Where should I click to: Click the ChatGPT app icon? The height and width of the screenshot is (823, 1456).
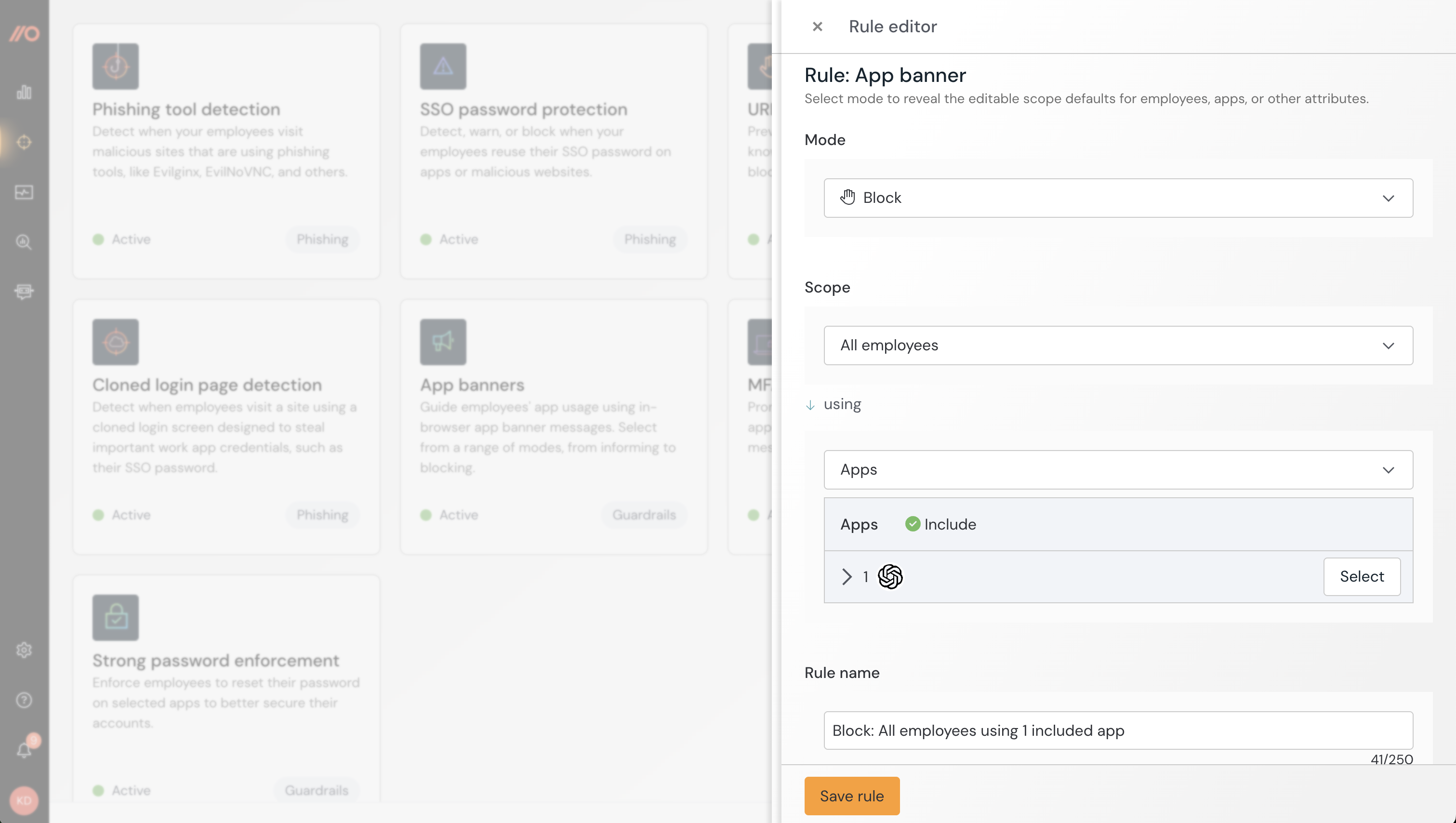[x=890, y=577]
